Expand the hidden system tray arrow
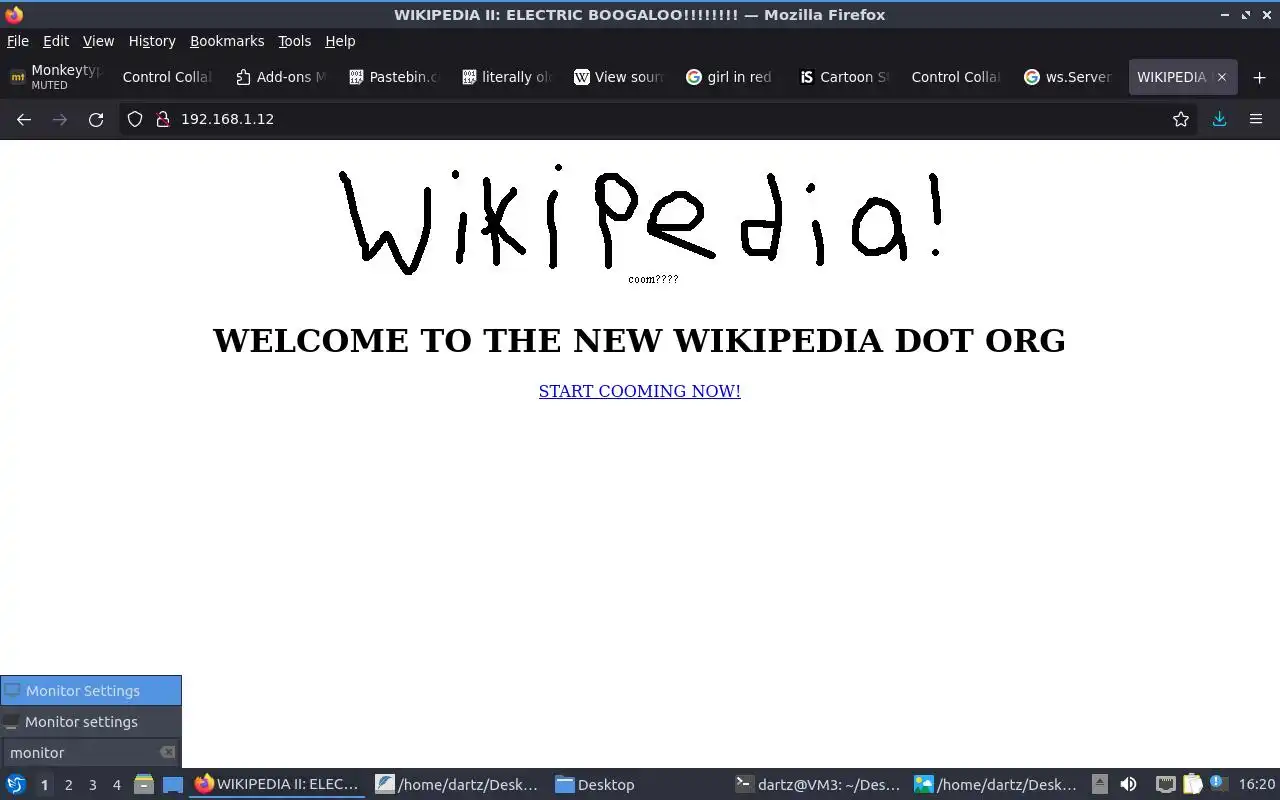Screen dimensions: 1280x800 1099,785
